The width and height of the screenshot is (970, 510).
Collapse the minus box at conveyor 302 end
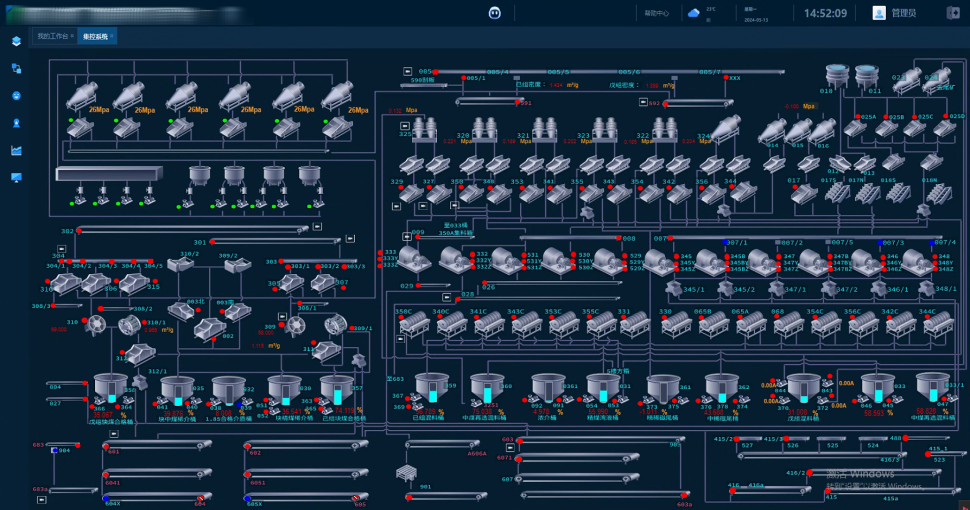coord(317,226)
